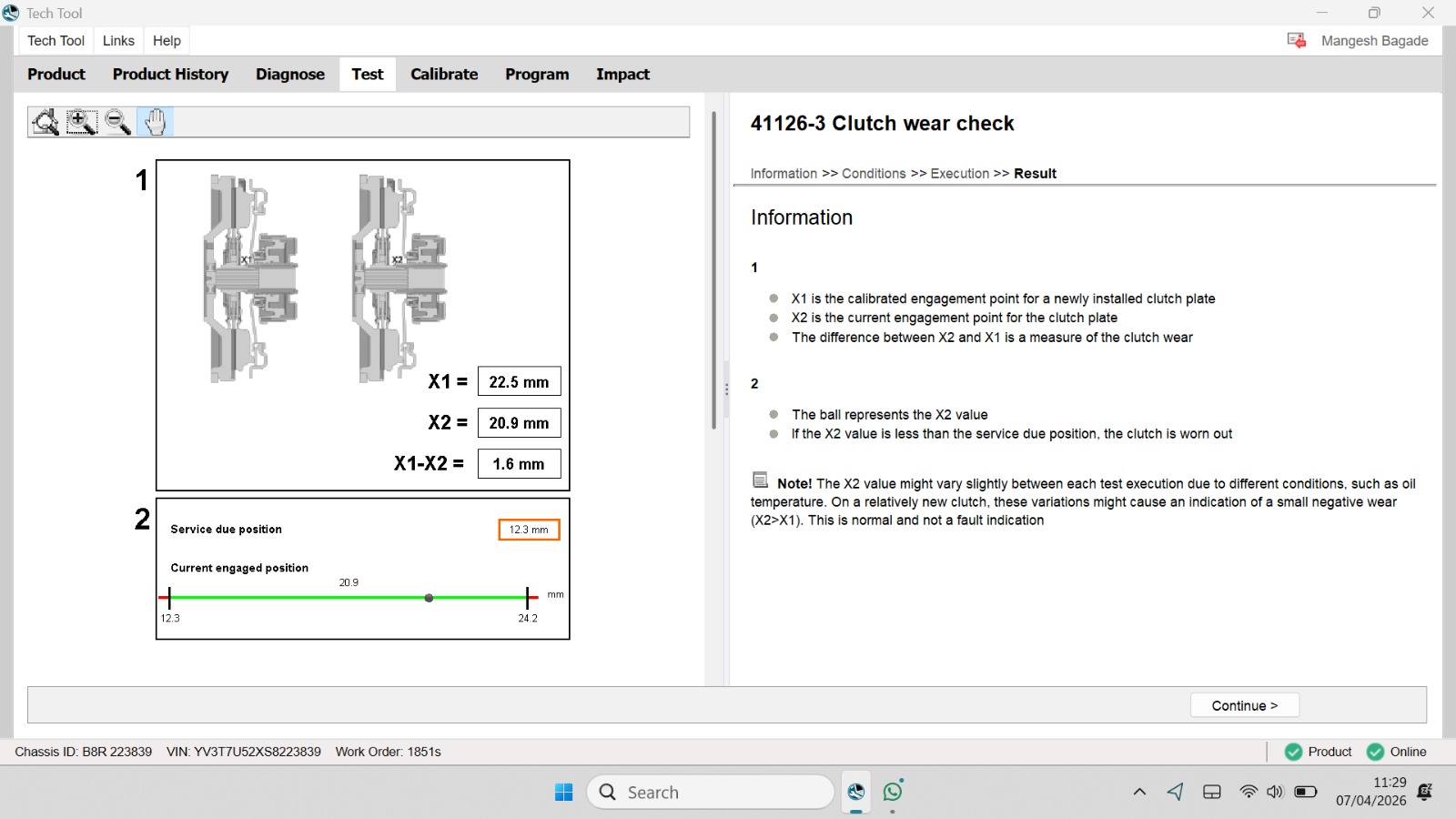This screenshot has width=1456, height=819.
Task: Switch to the Impact tab
Action: click(622, 75)
